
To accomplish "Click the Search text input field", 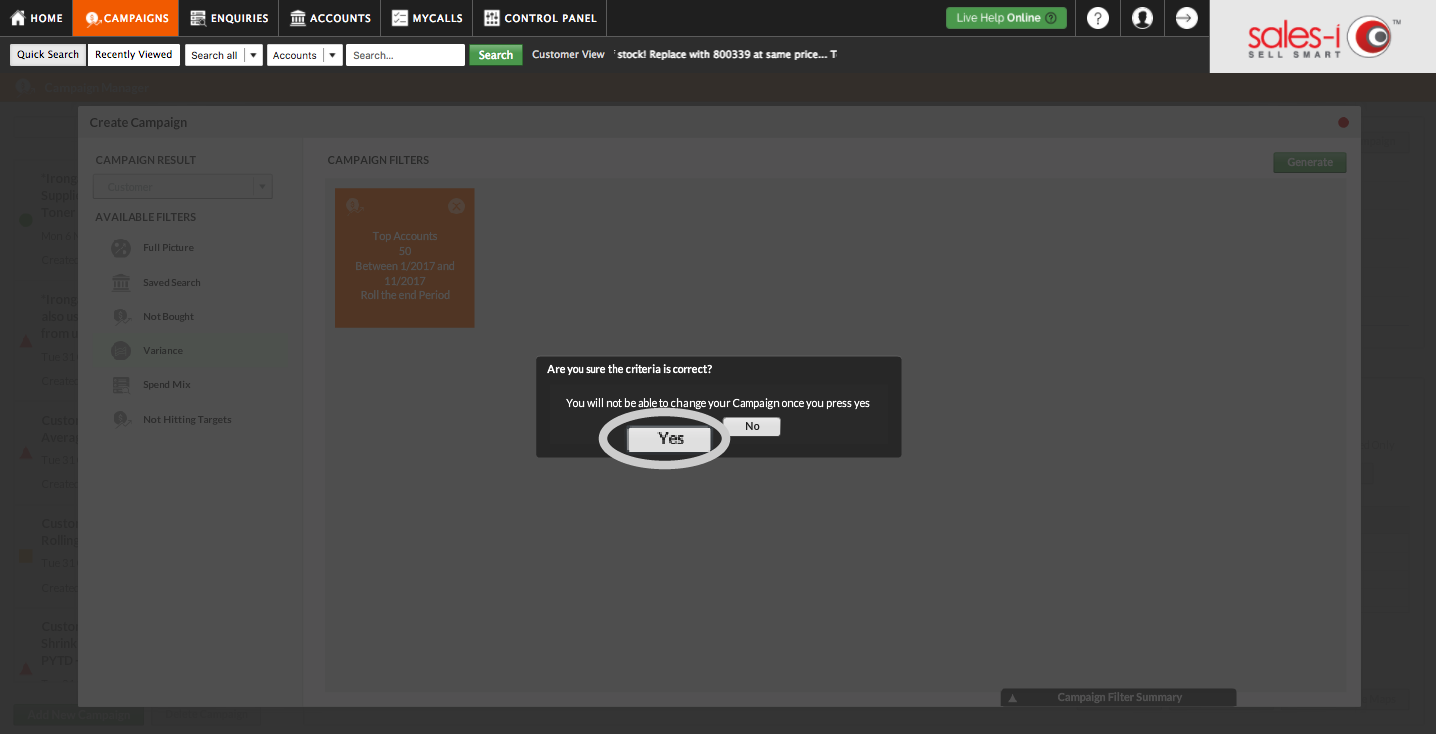I will (405, 55).
